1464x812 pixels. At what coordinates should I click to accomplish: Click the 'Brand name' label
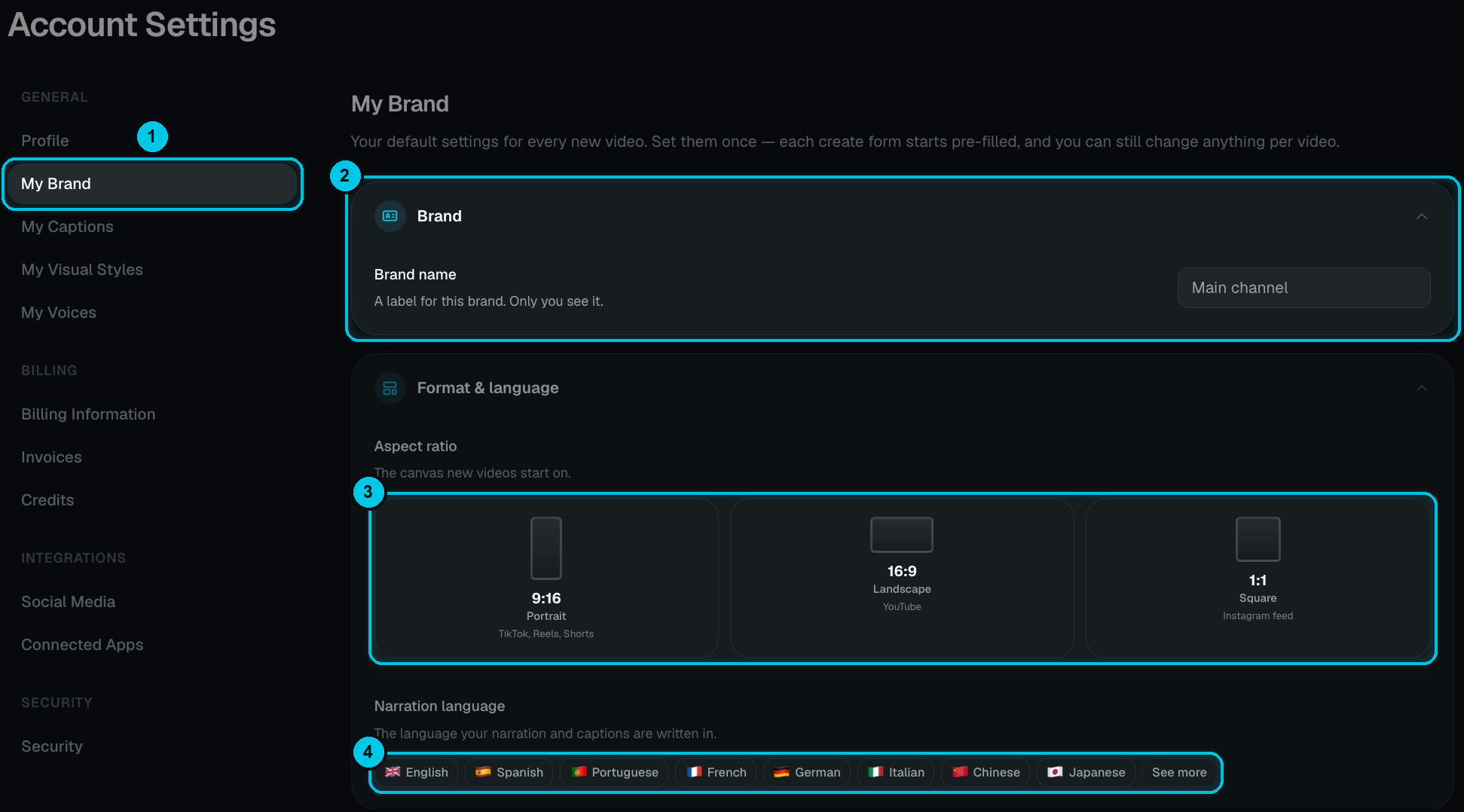click(415, 274)
